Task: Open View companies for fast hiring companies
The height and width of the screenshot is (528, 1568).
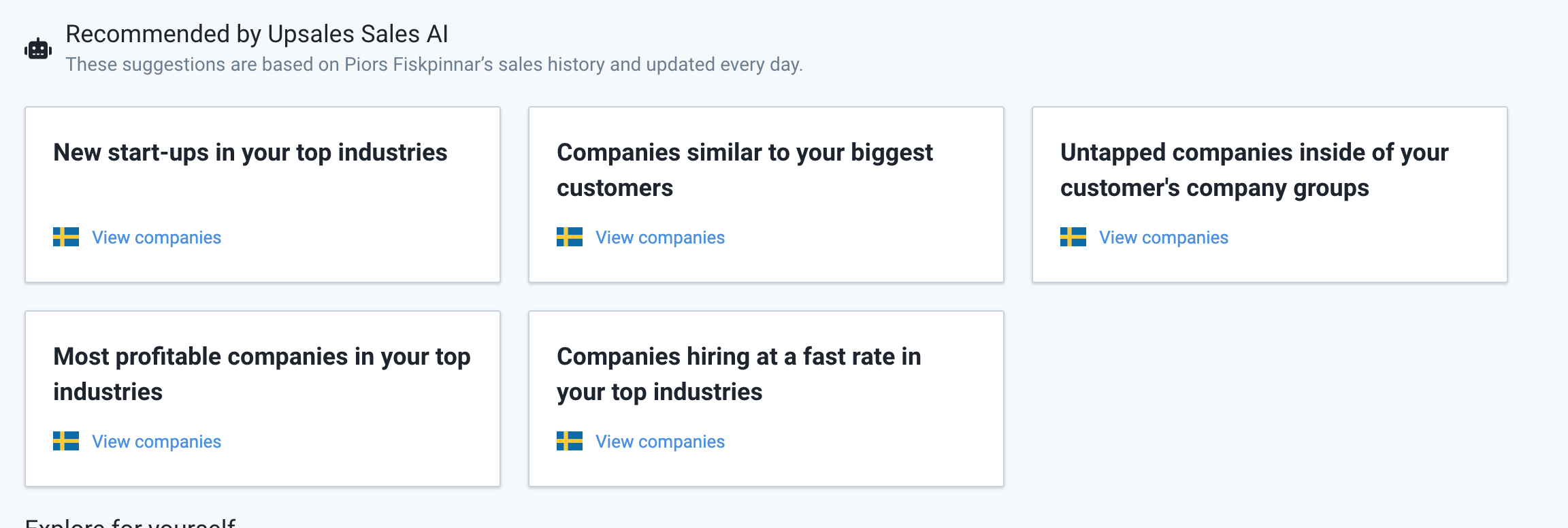Action: point(660,442)
